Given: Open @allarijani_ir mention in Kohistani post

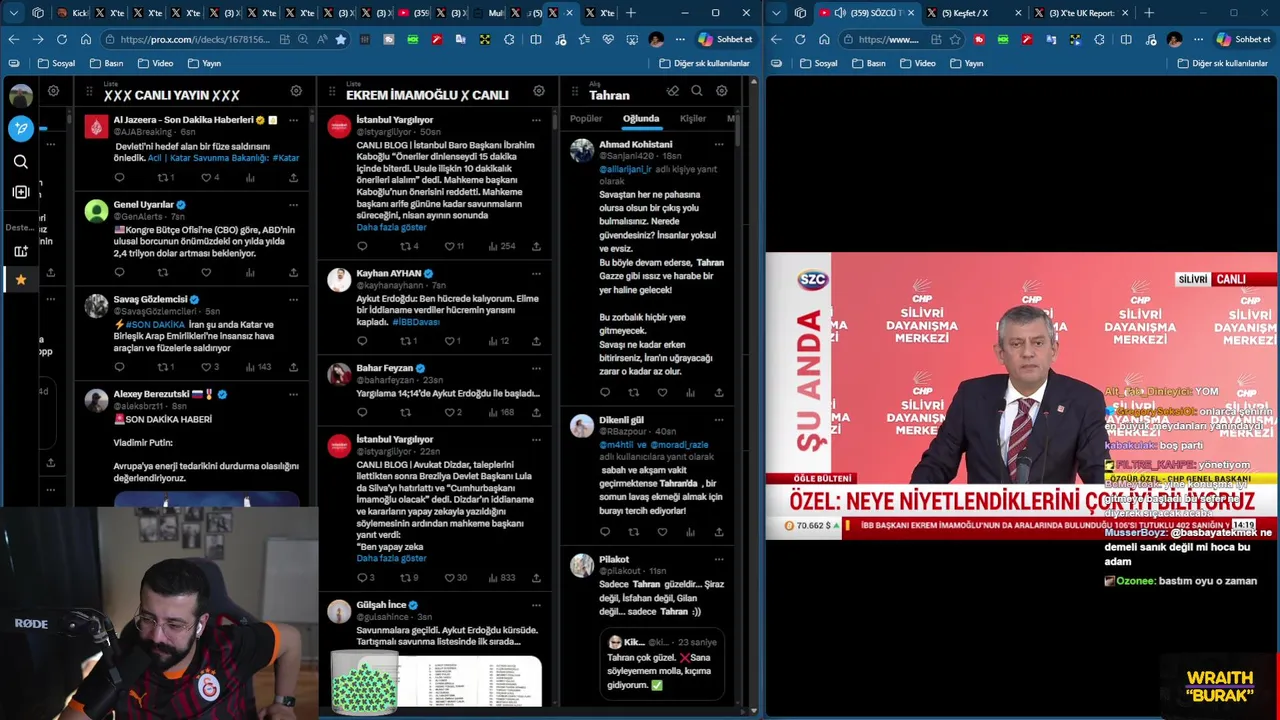Looking at the screenshot, I should coord(626,170).
